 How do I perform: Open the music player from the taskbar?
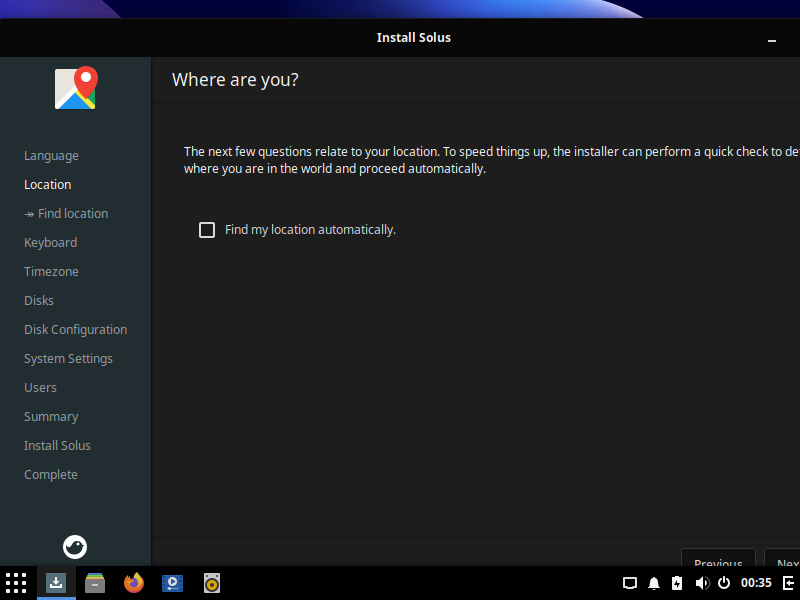click(212, 583)
